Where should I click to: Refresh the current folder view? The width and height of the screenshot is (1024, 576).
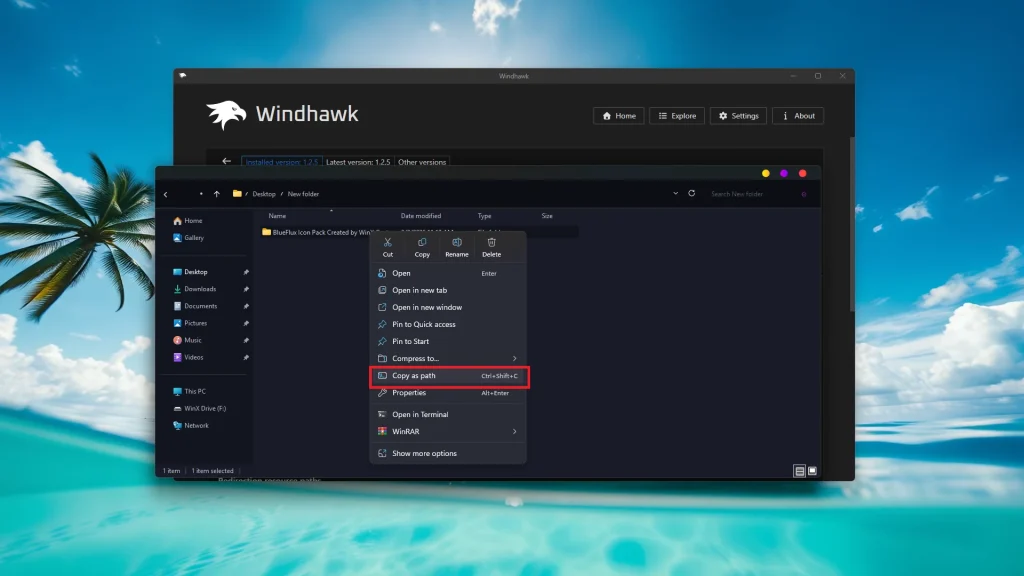691,194
